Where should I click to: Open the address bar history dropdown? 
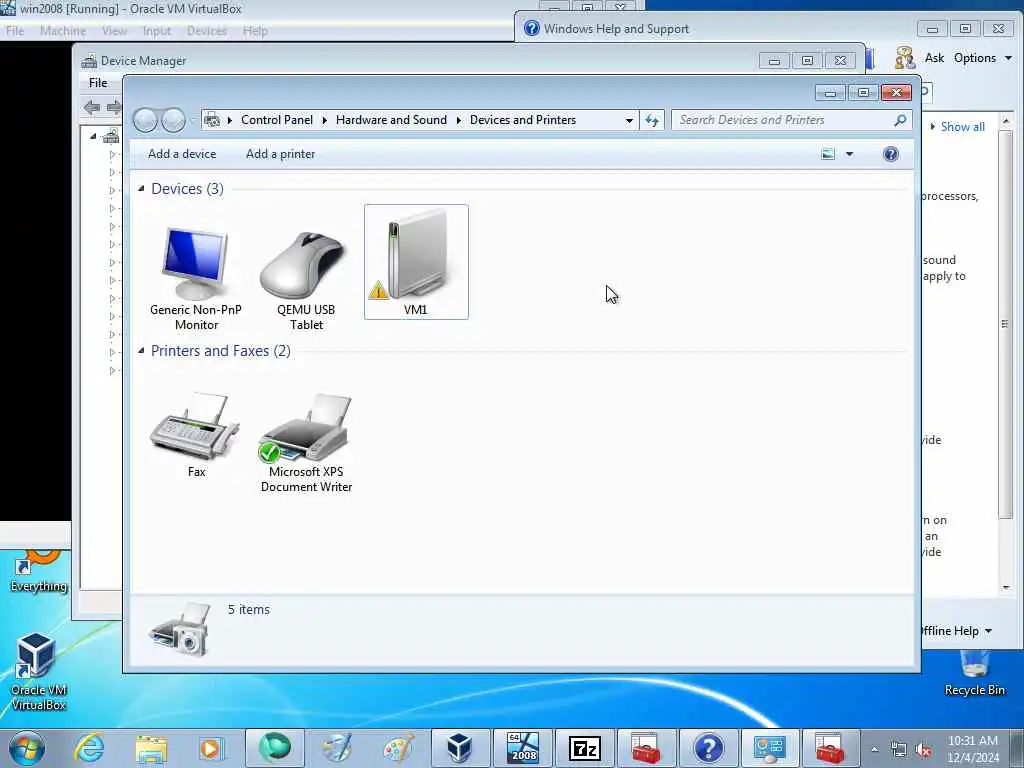[629, 120]
